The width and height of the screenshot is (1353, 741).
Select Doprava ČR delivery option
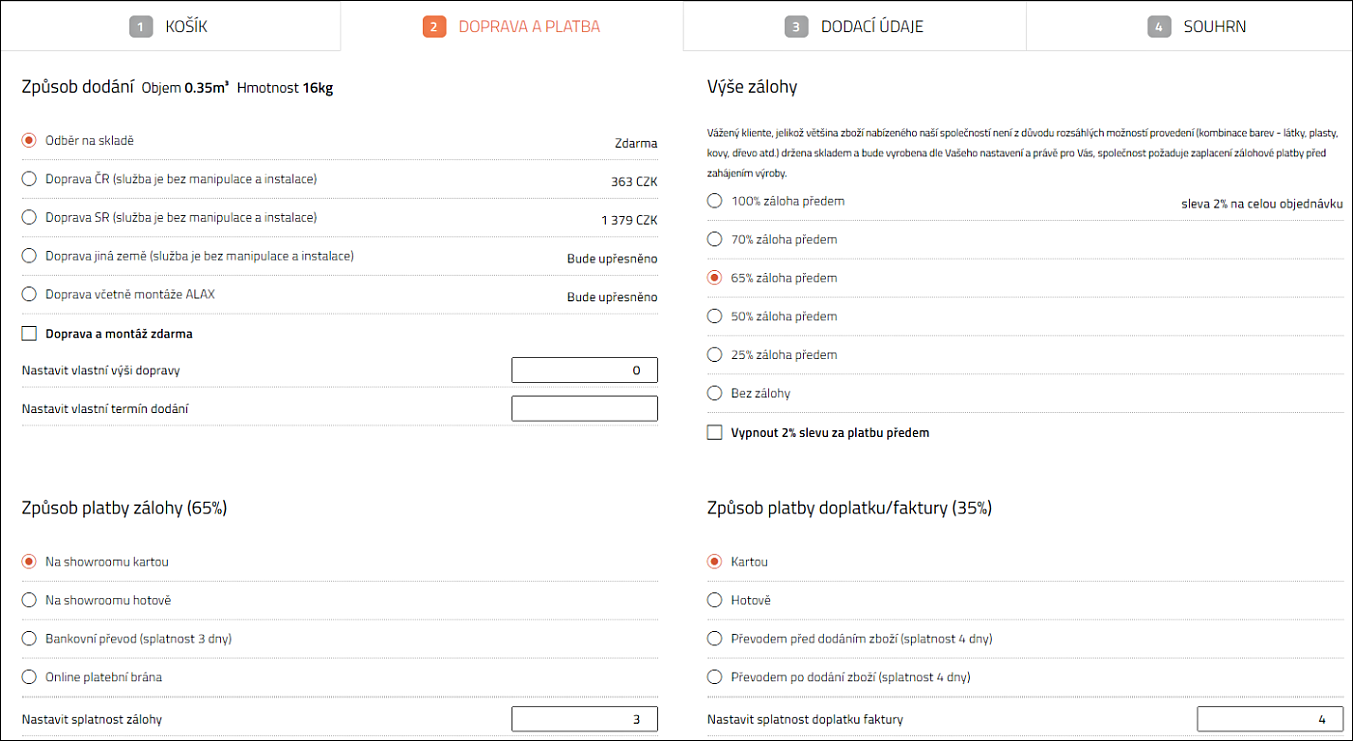(29, 179)
